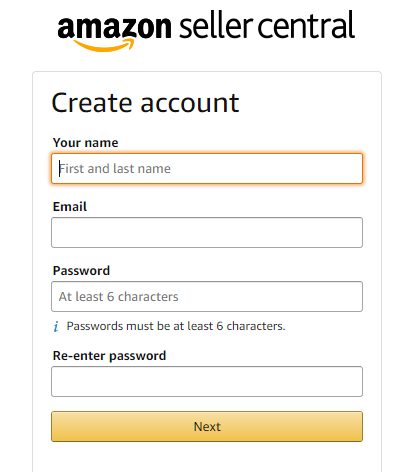Submit the form with the Next button
The image size is (414, 472).
coord(207,427)
